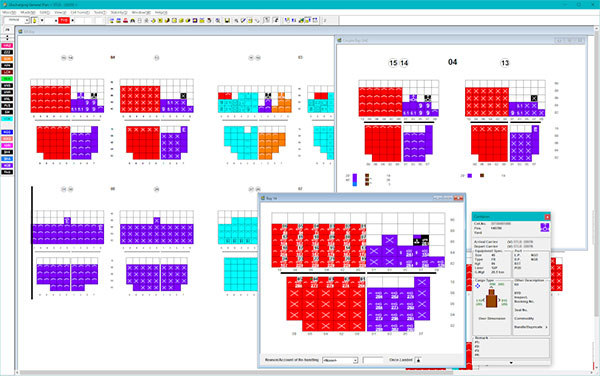Screen dimensions: 600x376
Task: Click the binoculars find icon in toolbar
Action: tap(132, 21)
